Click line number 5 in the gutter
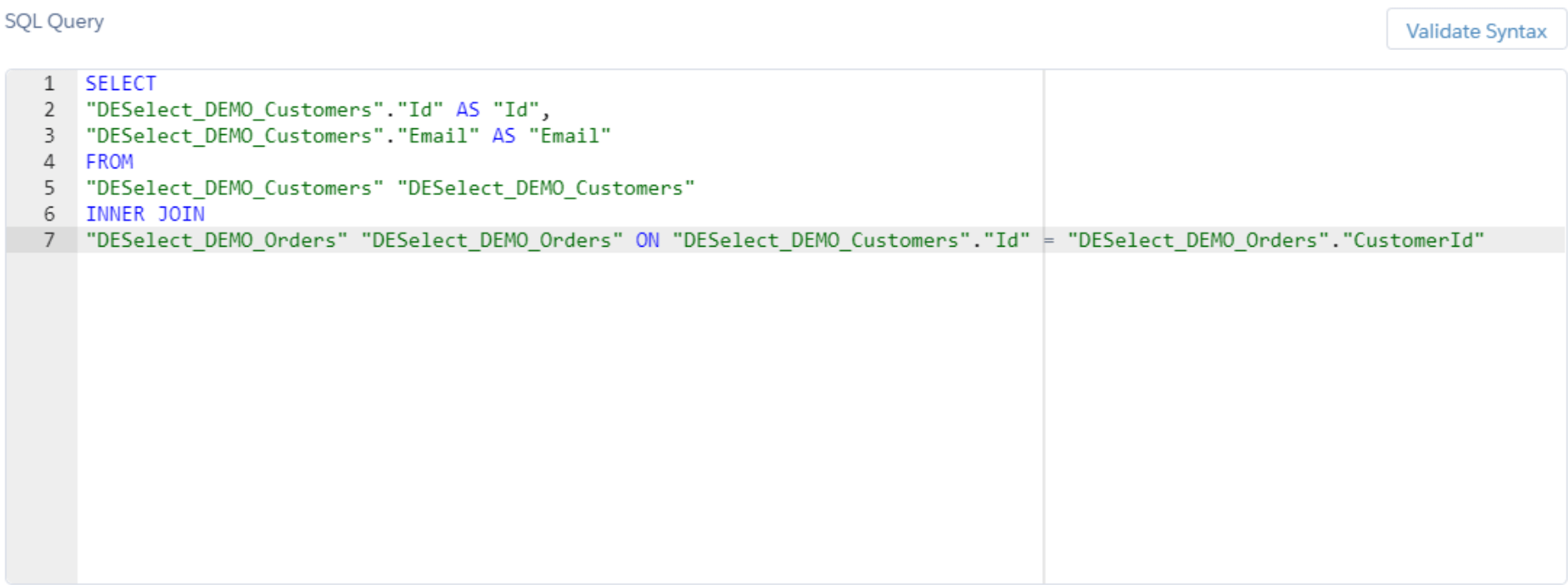 pyautogui.click(x=49, y=187)
